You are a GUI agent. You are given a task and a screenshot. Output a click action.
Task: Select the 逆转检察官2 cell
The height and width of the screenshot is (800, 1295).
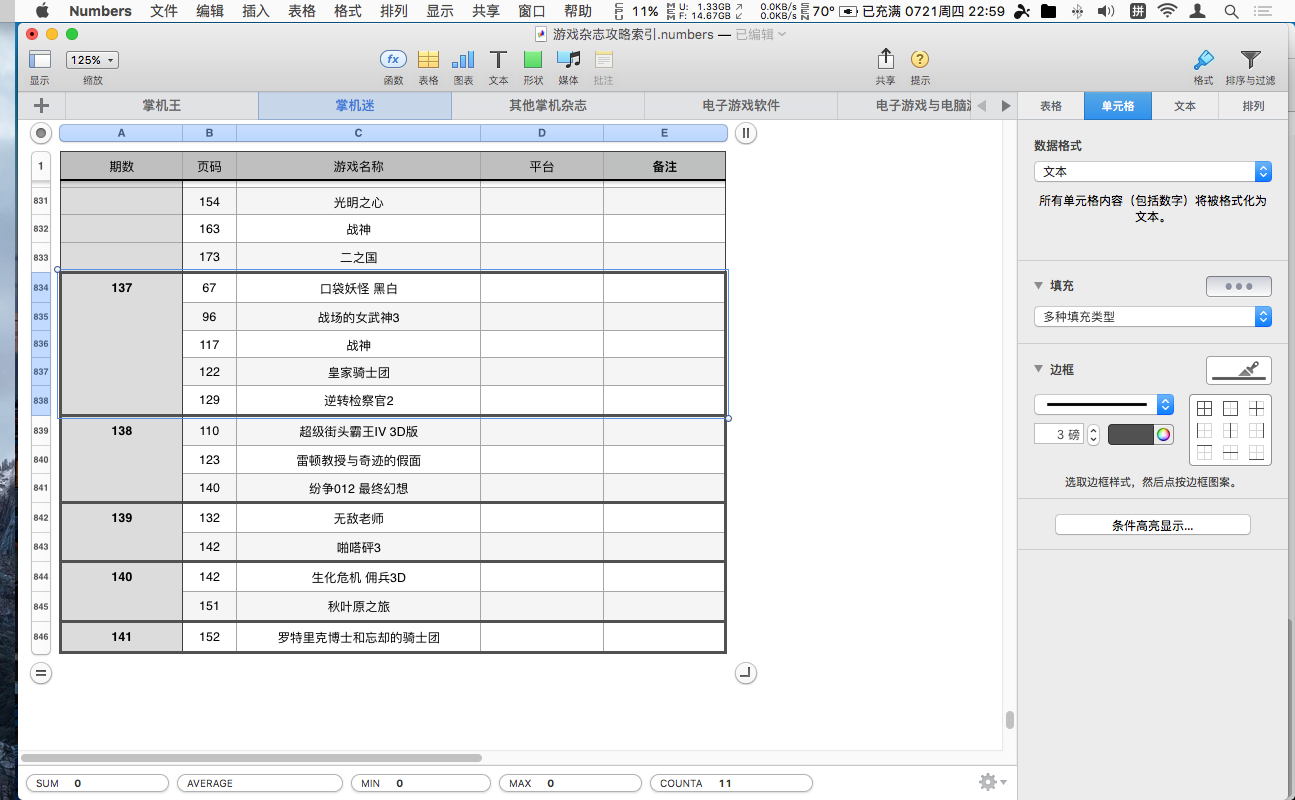click(x=358, y=400)
